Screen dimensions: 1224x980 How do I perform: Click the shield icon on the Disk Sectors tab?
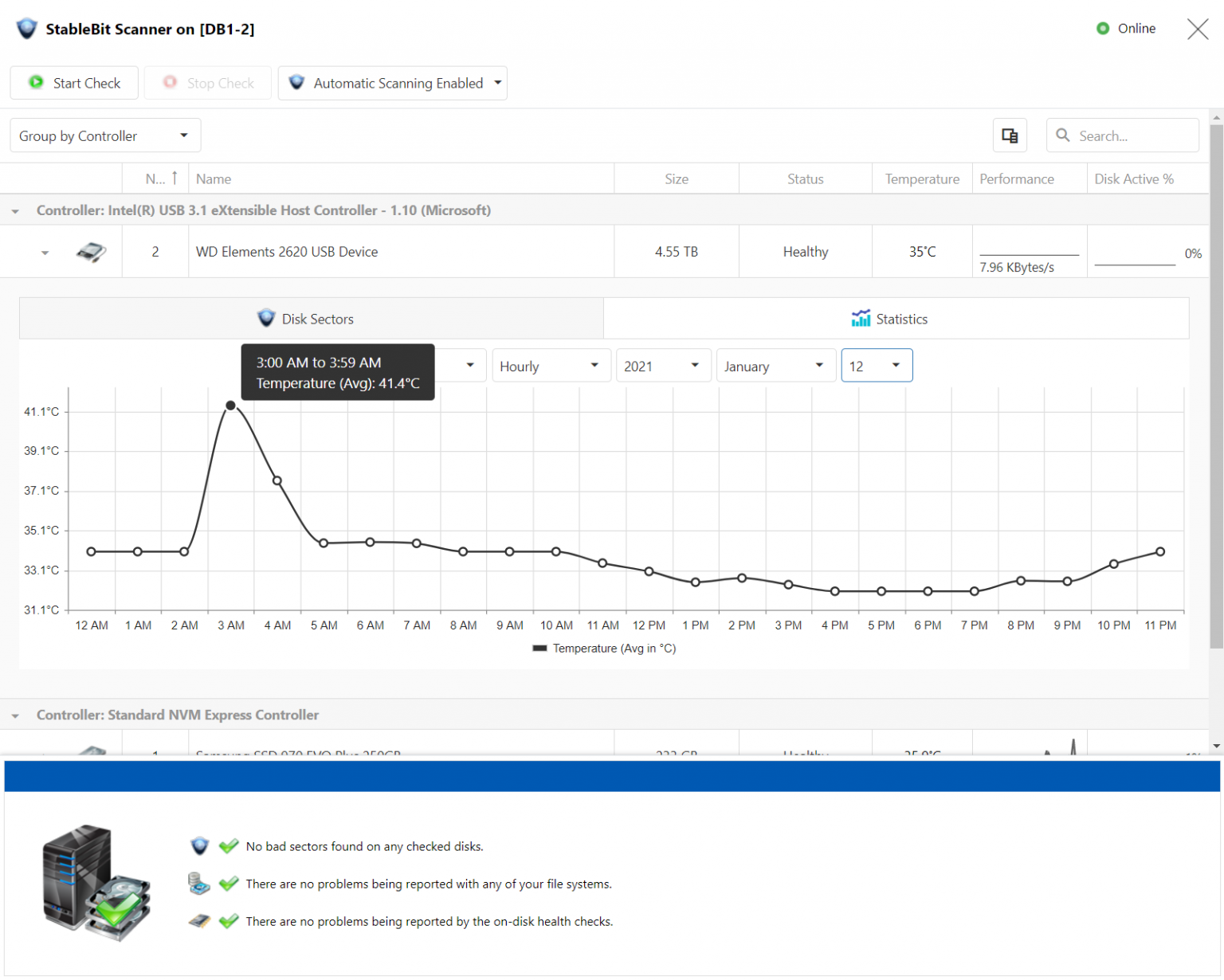(265, 318)
